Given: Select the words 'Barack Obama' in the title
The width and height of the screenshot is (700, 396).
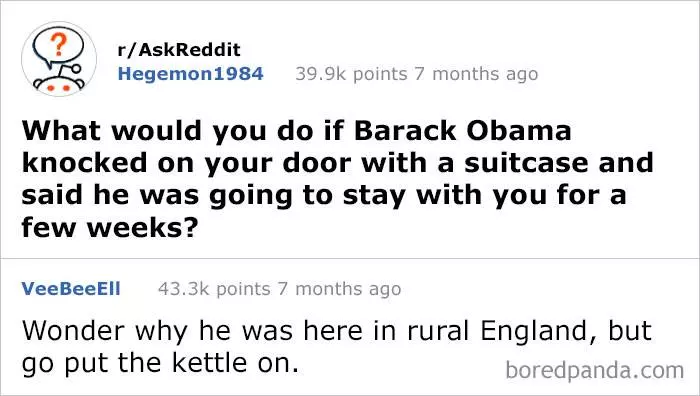Looking at the screenshot, I should [x=462, y=131].
